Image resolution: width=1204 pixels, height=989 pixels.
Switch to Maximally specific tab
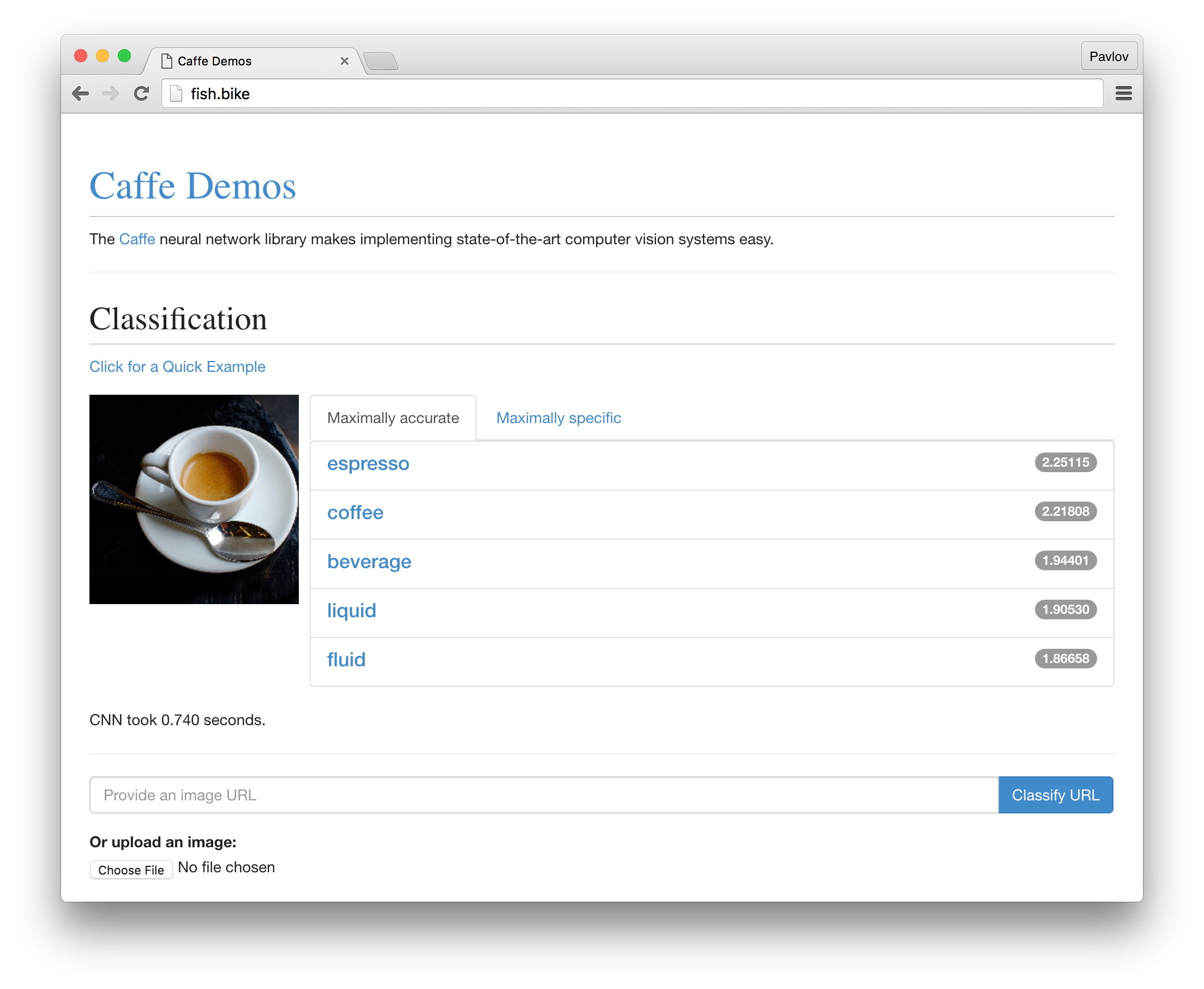pyautogui.click(x=558, y=418)
